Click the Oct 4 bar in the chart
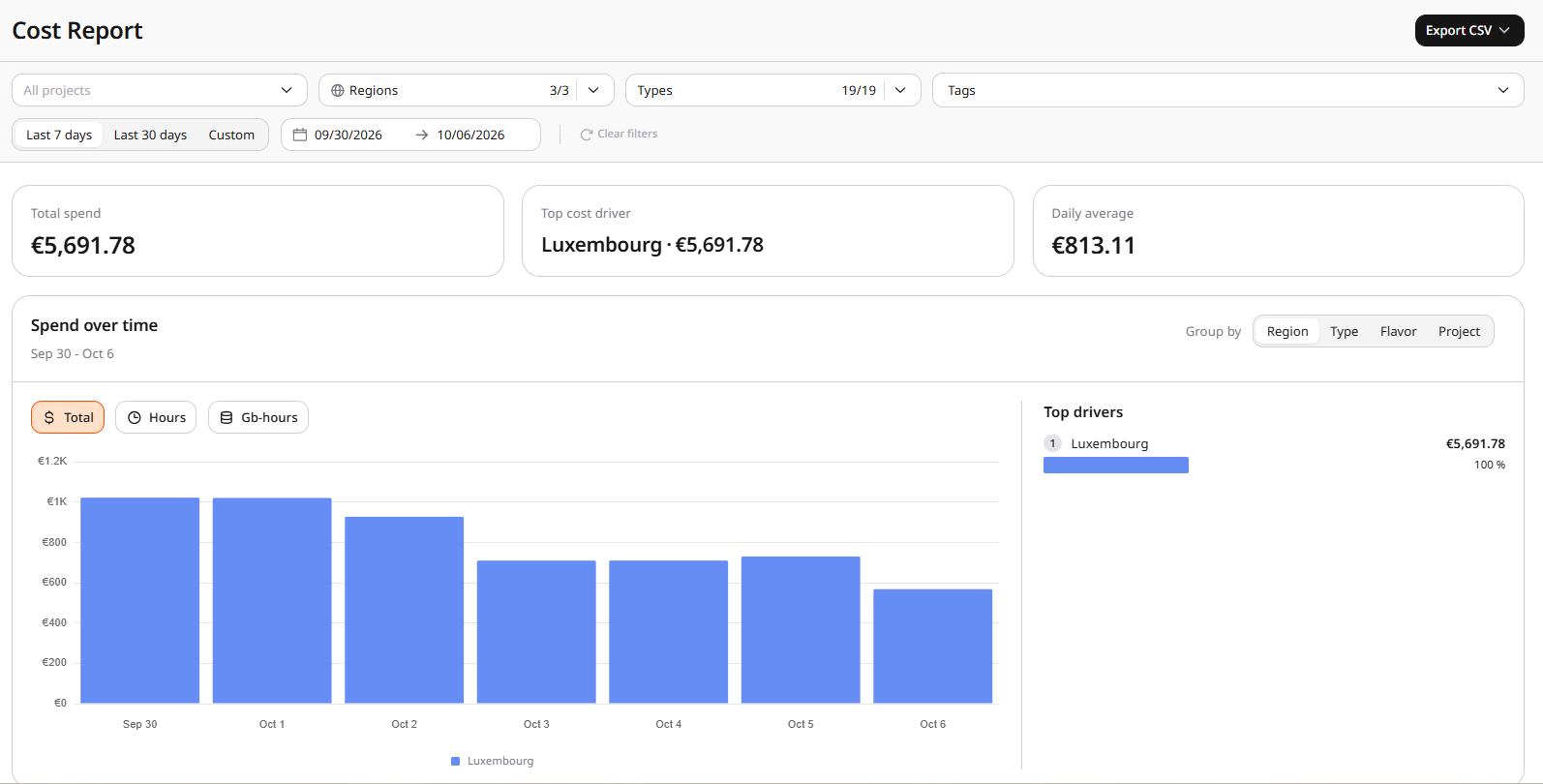The width and height of the screenshot is (1543, 784). tap(669, 632)
